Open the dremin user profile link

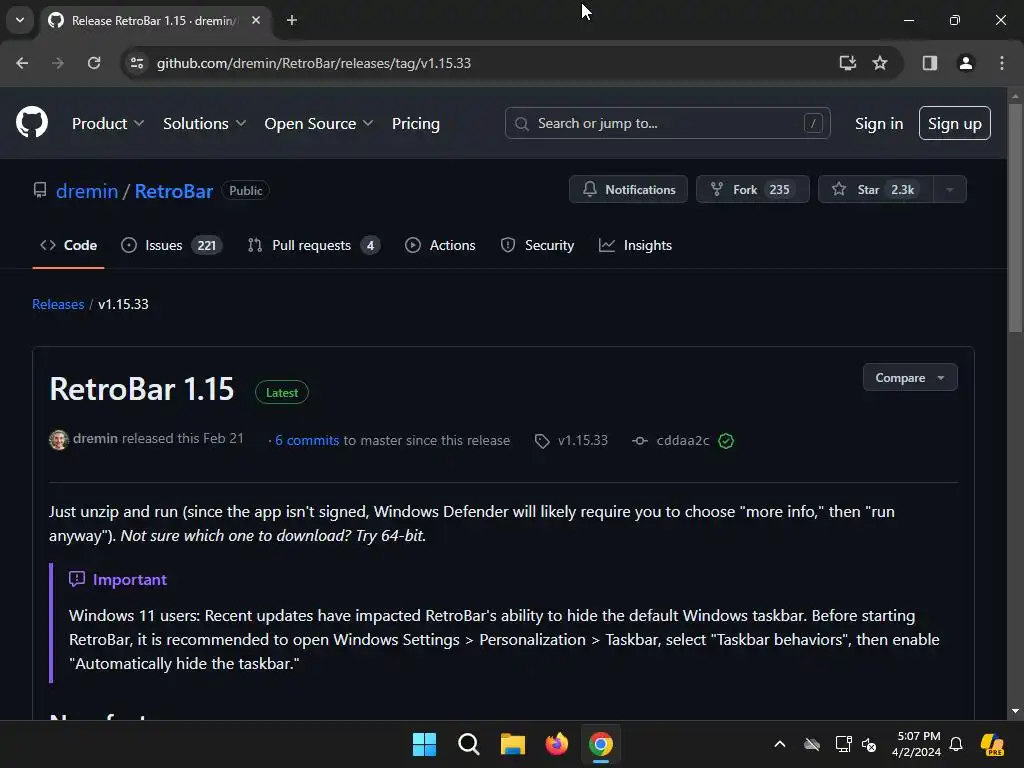(87, 191)
